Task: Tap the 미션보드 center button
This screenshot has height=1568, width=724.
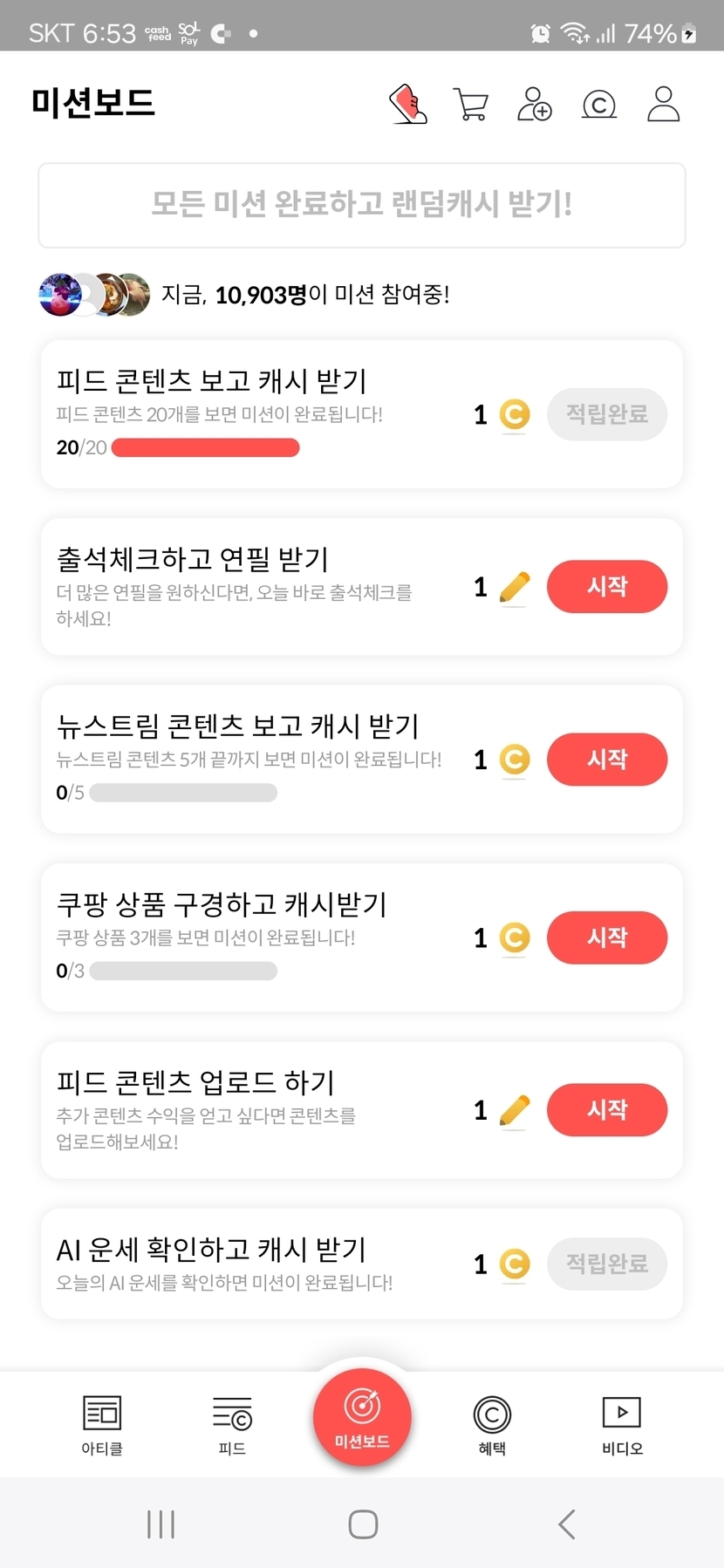Action: [362, 1417]
